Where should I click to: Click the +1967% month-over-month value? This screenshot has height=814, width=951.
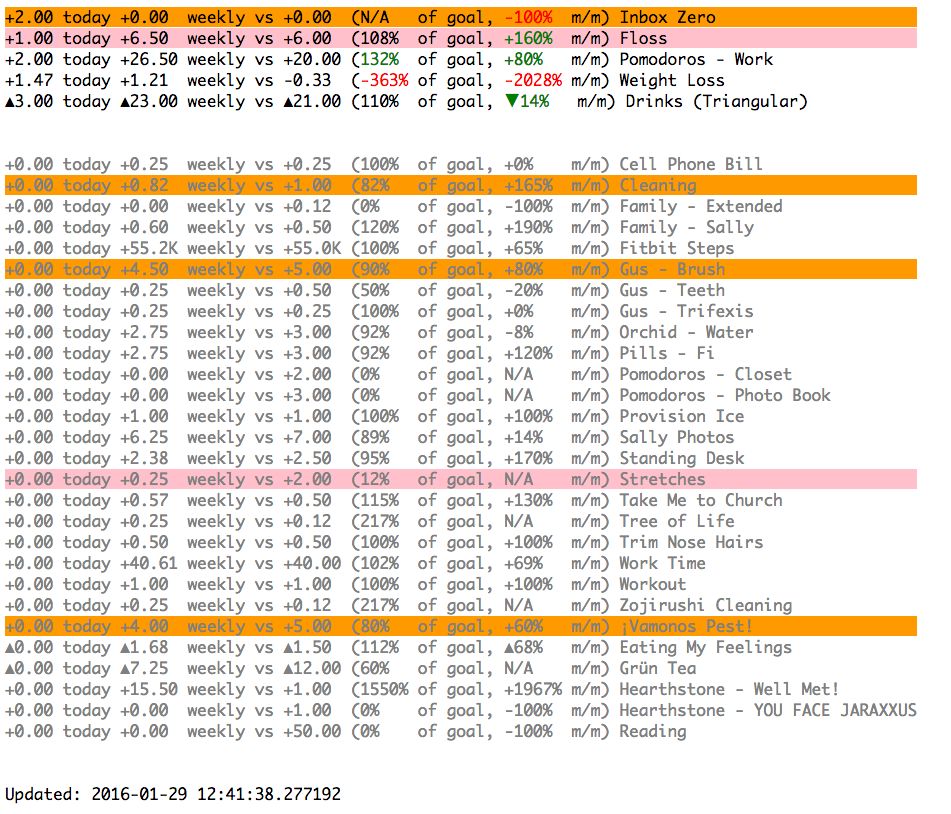tap(533, 690)
